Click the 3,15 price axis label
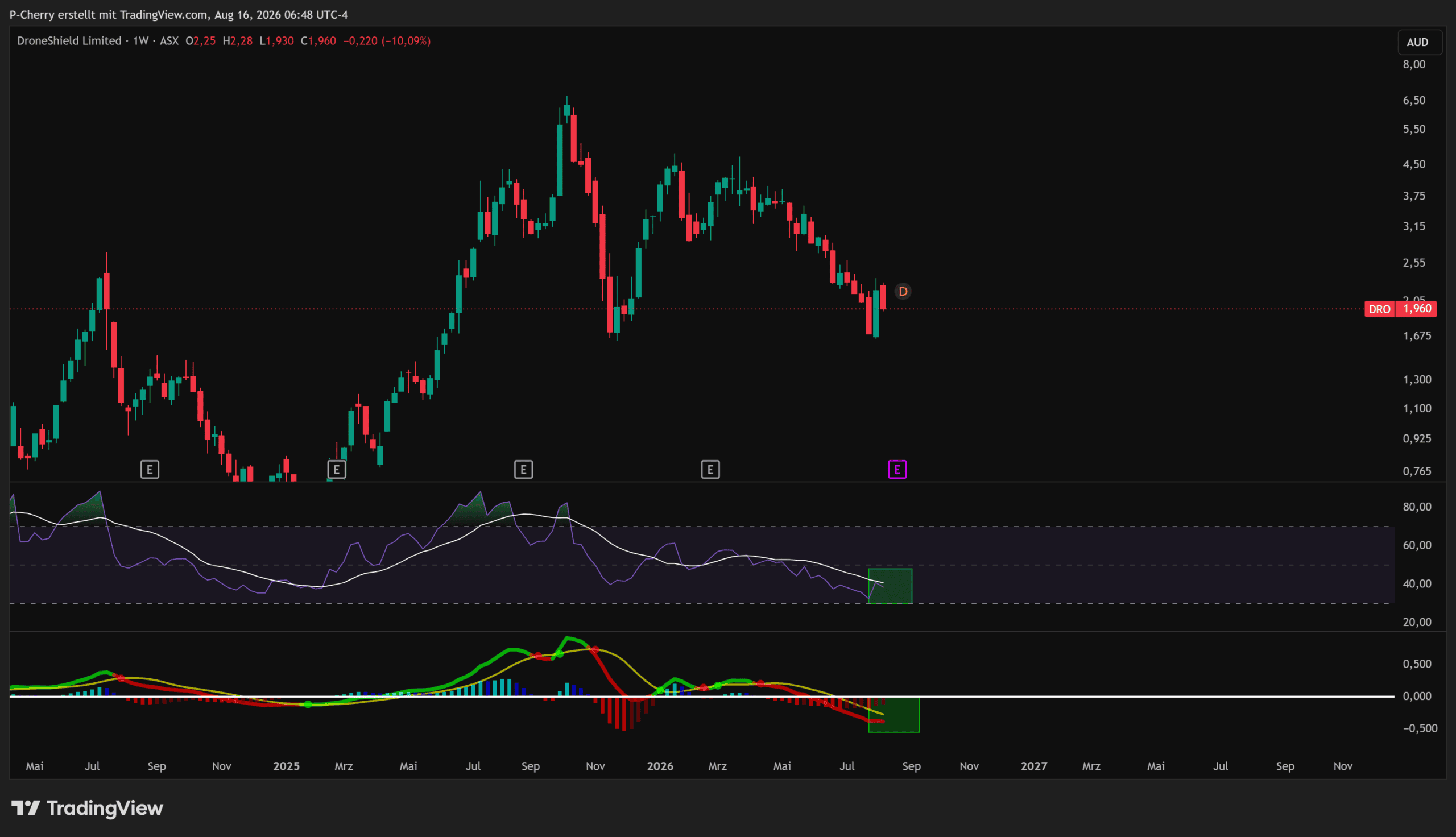The image size is (1456, 837). (1414, 226)
